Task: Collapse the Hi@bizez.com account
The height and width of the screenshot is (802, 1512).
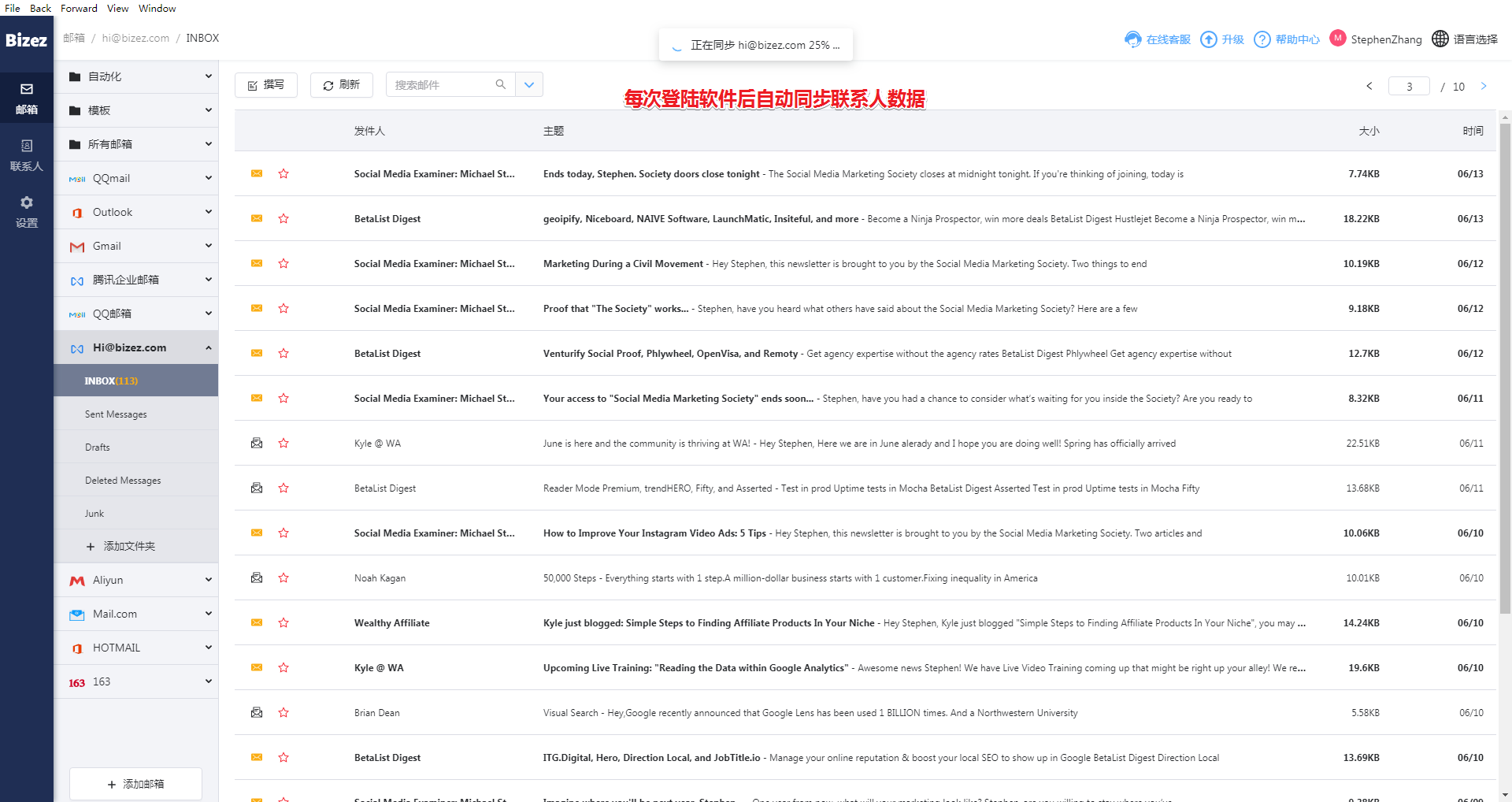Action: [x=209, y=347]
